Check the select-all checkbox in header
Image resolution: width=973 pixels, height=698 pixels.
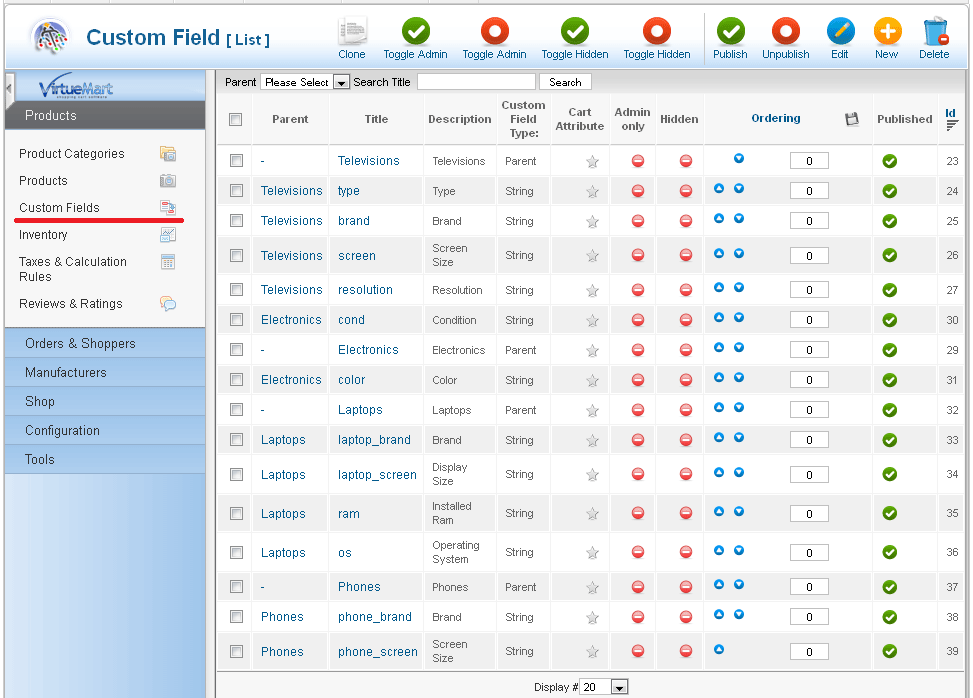pos(236,119)
